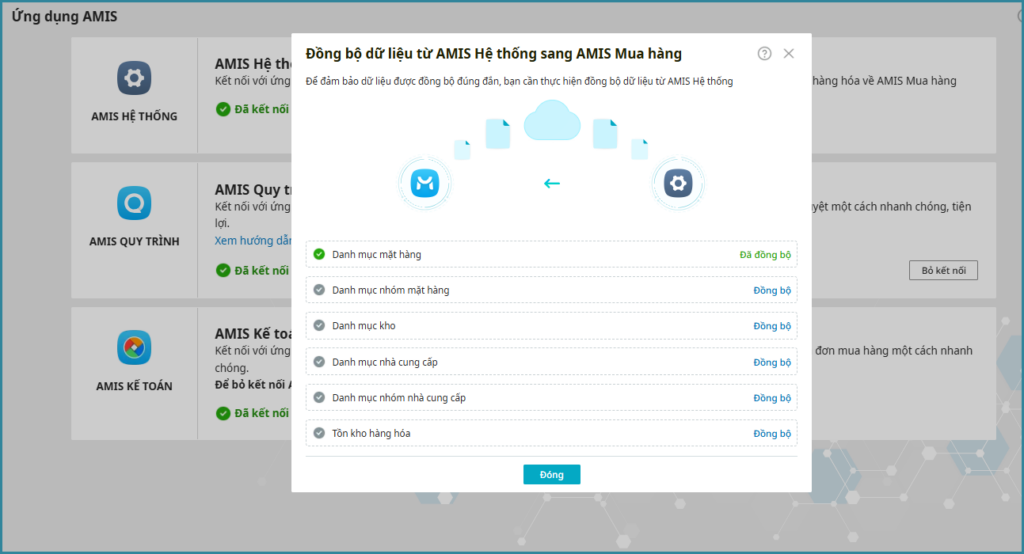Click the Danh mục nhà cung cấp row label
Viewport: 1024px width, 554px height.
click(385, 362)
